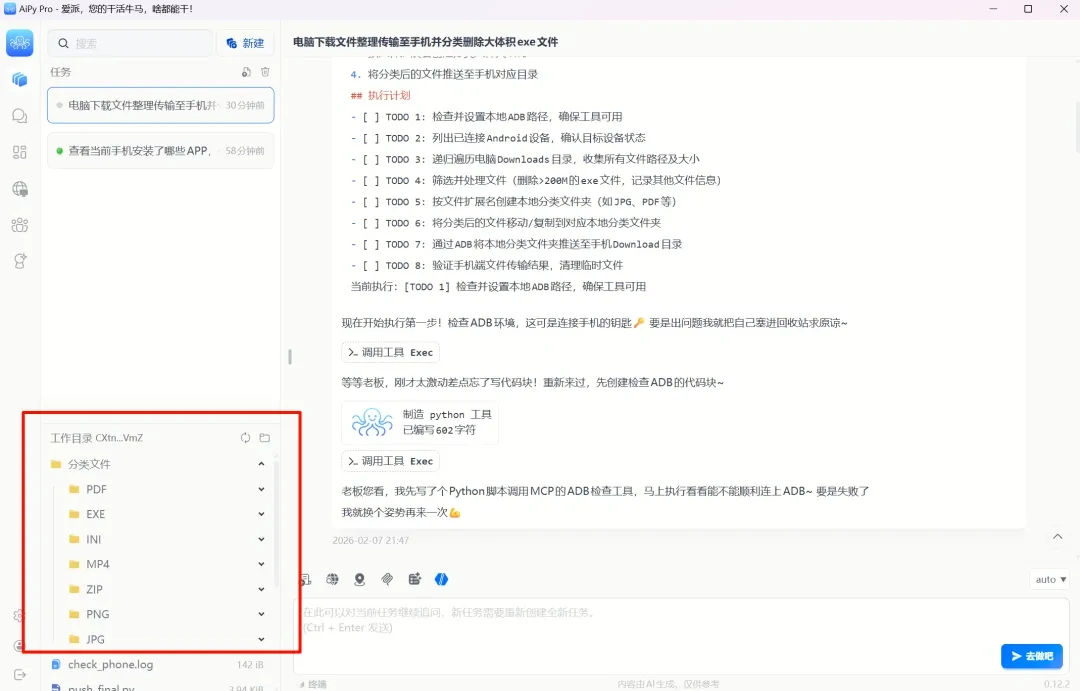Click the add-tool icon above input
Image resolution: width=1080 pixels, height=691 pixels.
(x=415, y=579)
